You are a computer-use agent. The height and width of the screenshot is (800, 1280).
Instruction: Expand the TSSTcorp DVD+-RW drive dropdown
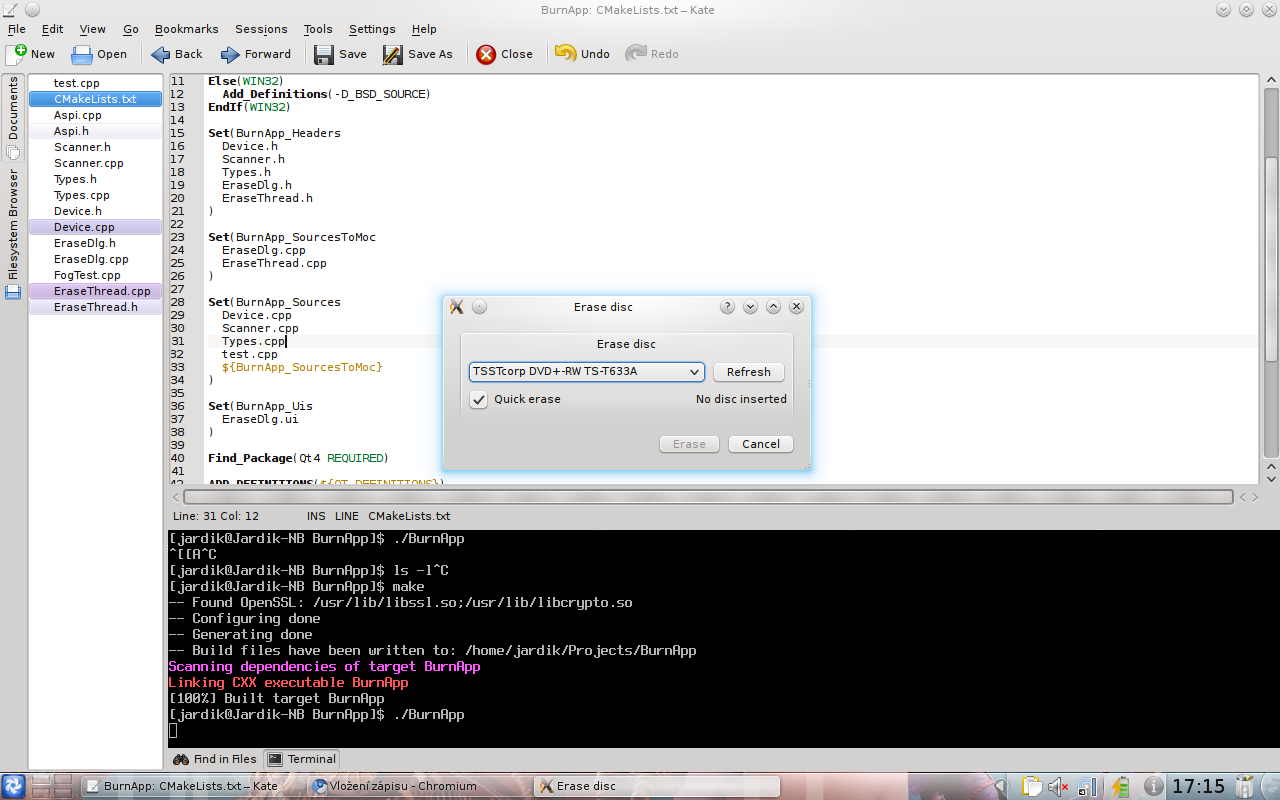[x=587, y=372]
